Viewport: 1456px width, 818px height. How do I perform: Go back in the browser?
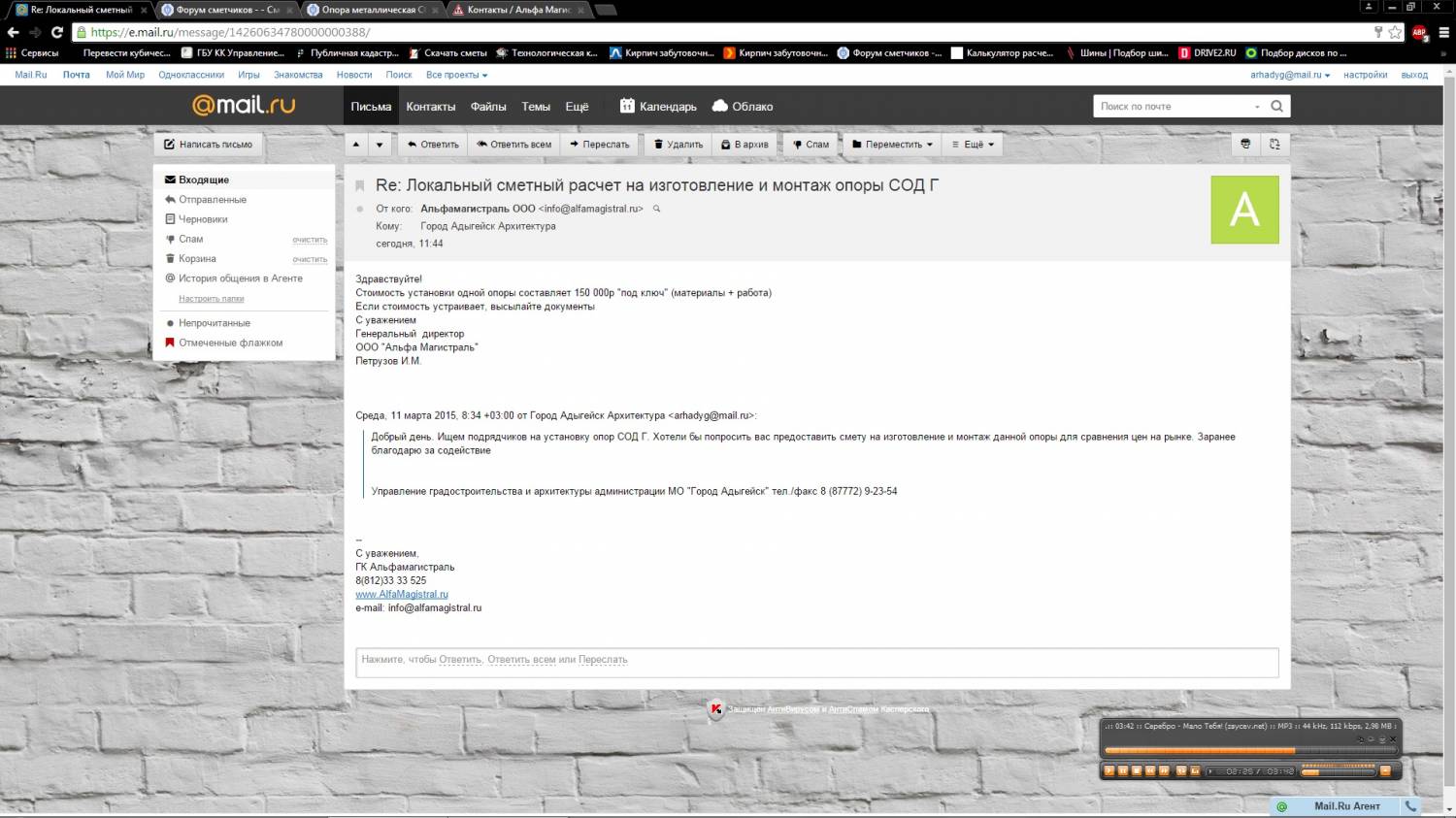pyautogui.click(x=13, y=32)
